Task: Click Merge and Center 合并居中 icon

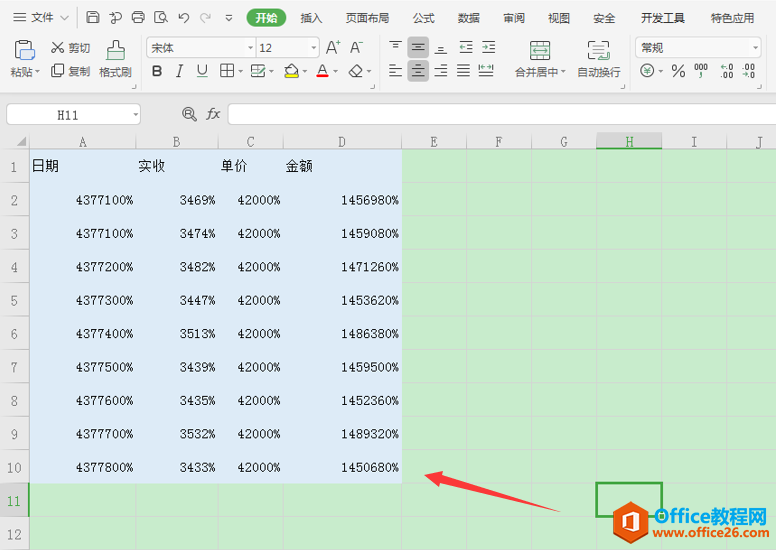Action: point(539,51)
